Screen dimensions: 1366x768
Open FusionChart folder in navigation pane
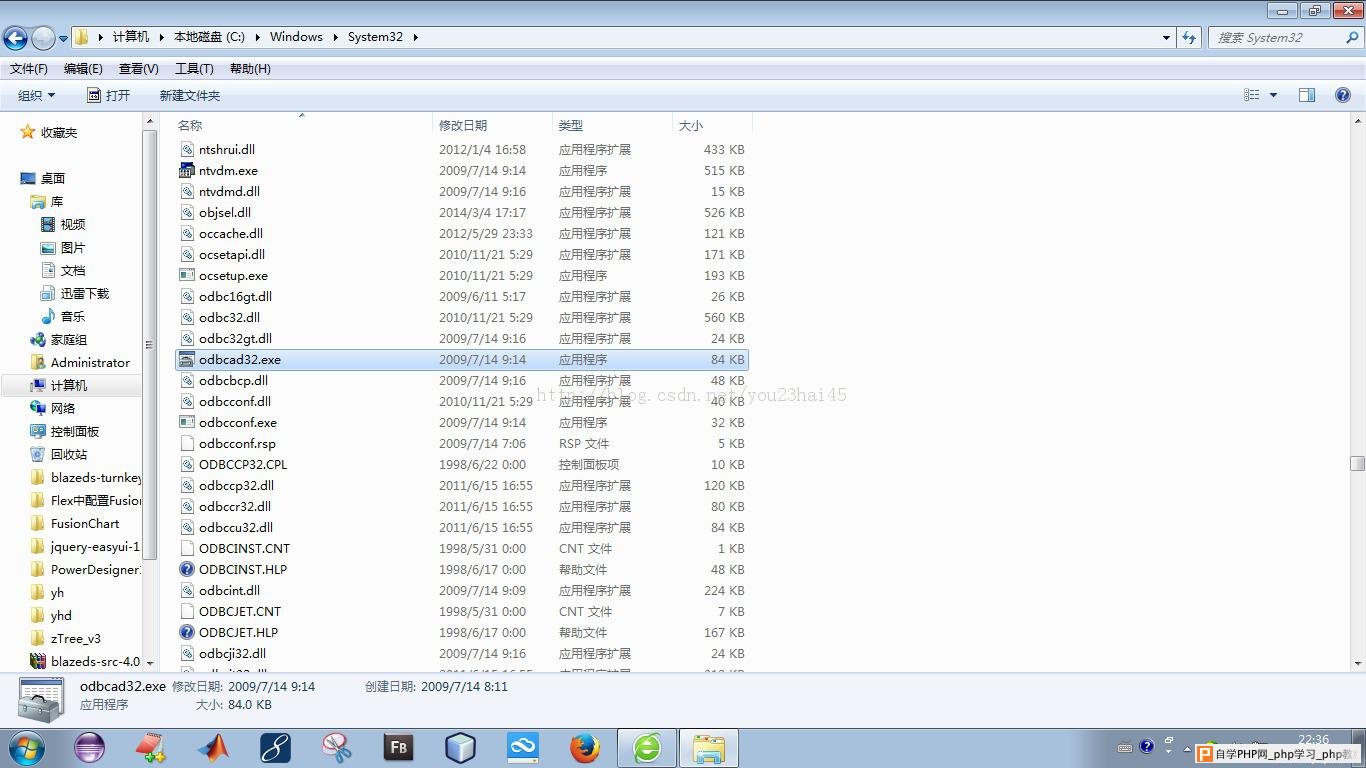tap(85, 523)
